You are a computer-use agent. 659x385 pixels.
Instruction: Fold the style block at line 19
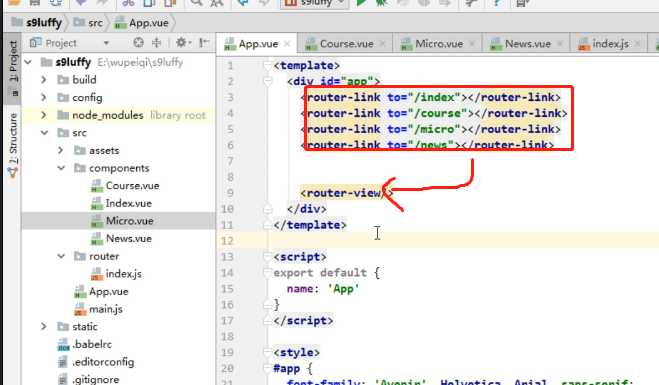pyautogui.click(x=267, y=352)
